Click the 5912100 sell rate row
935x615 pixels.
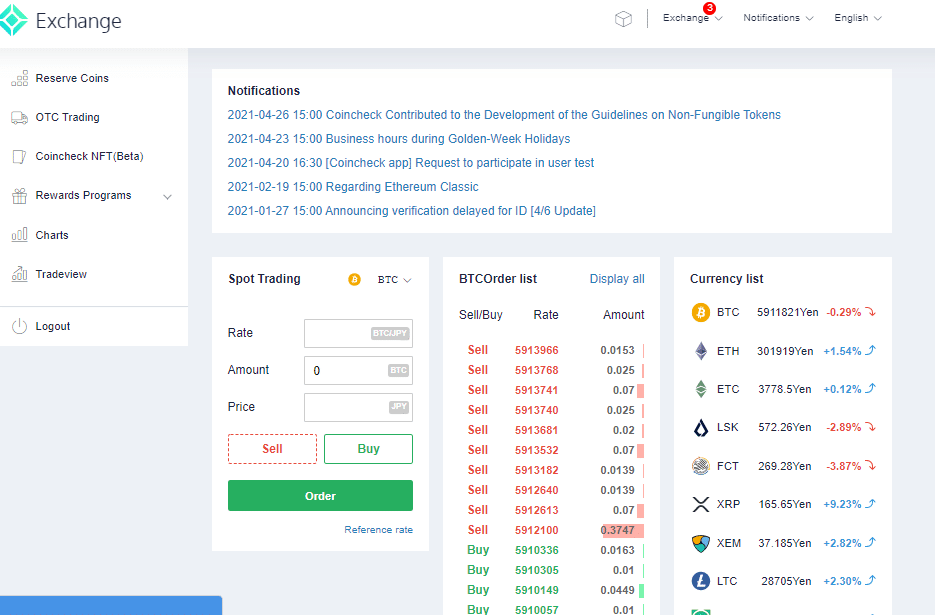[x=537, y=530]
